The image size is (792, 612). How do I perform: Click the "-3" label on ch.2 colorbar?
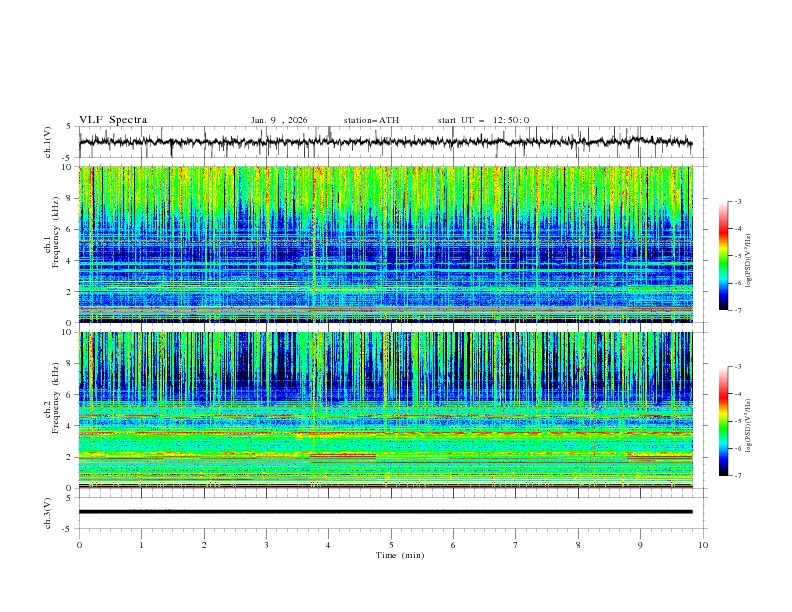738,367
